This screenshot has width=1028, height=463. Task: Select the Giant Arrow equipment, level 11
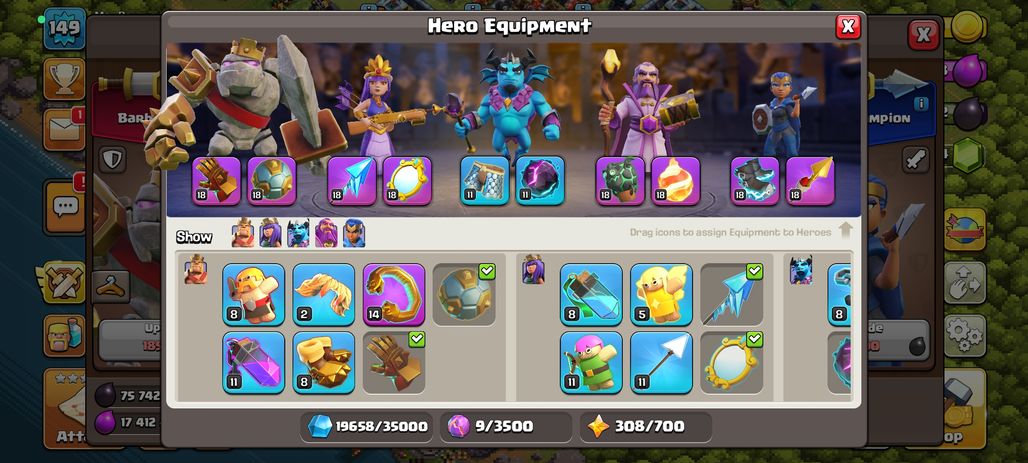point(662,363)
